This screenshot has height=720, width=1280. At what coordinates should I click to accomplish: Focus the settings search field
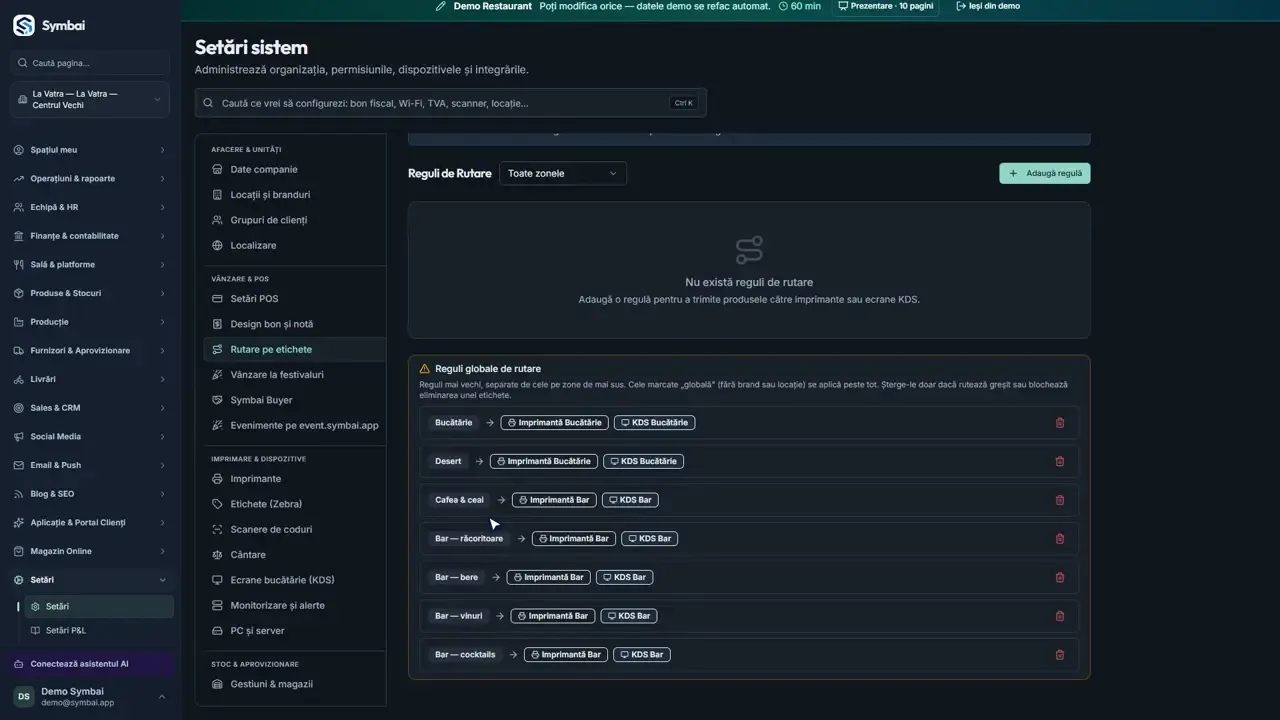tap(450, 103)
